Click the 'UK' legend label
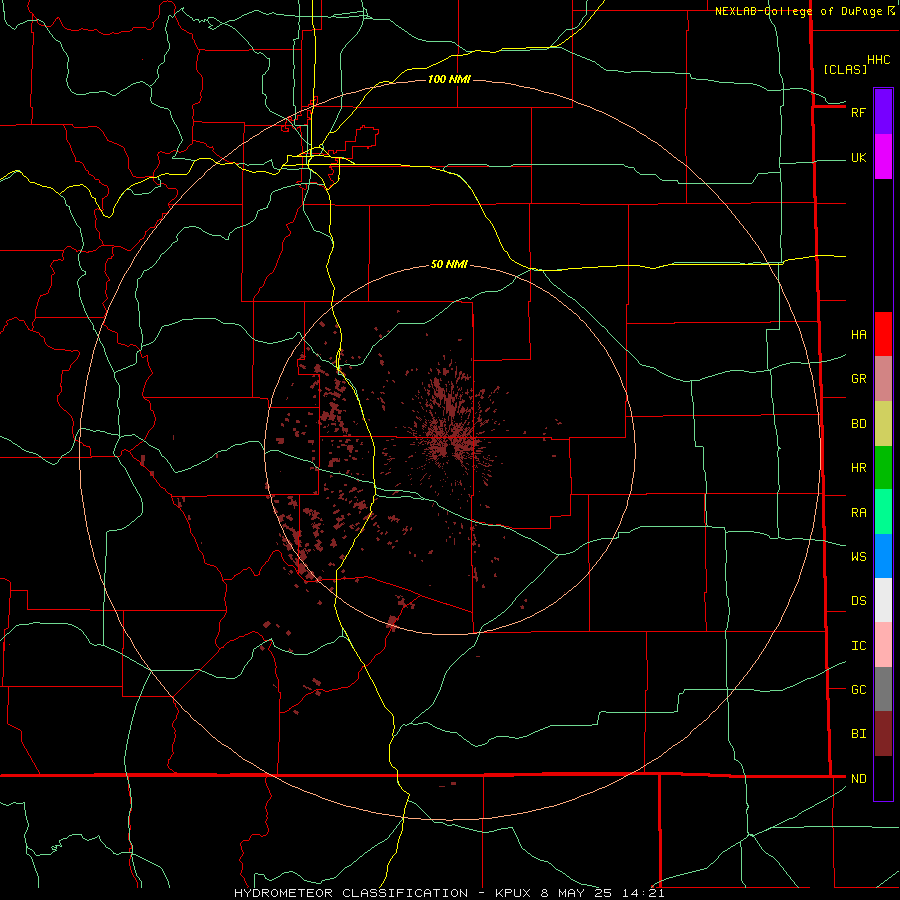The image size is (900, 900). (x=859, y=158)
